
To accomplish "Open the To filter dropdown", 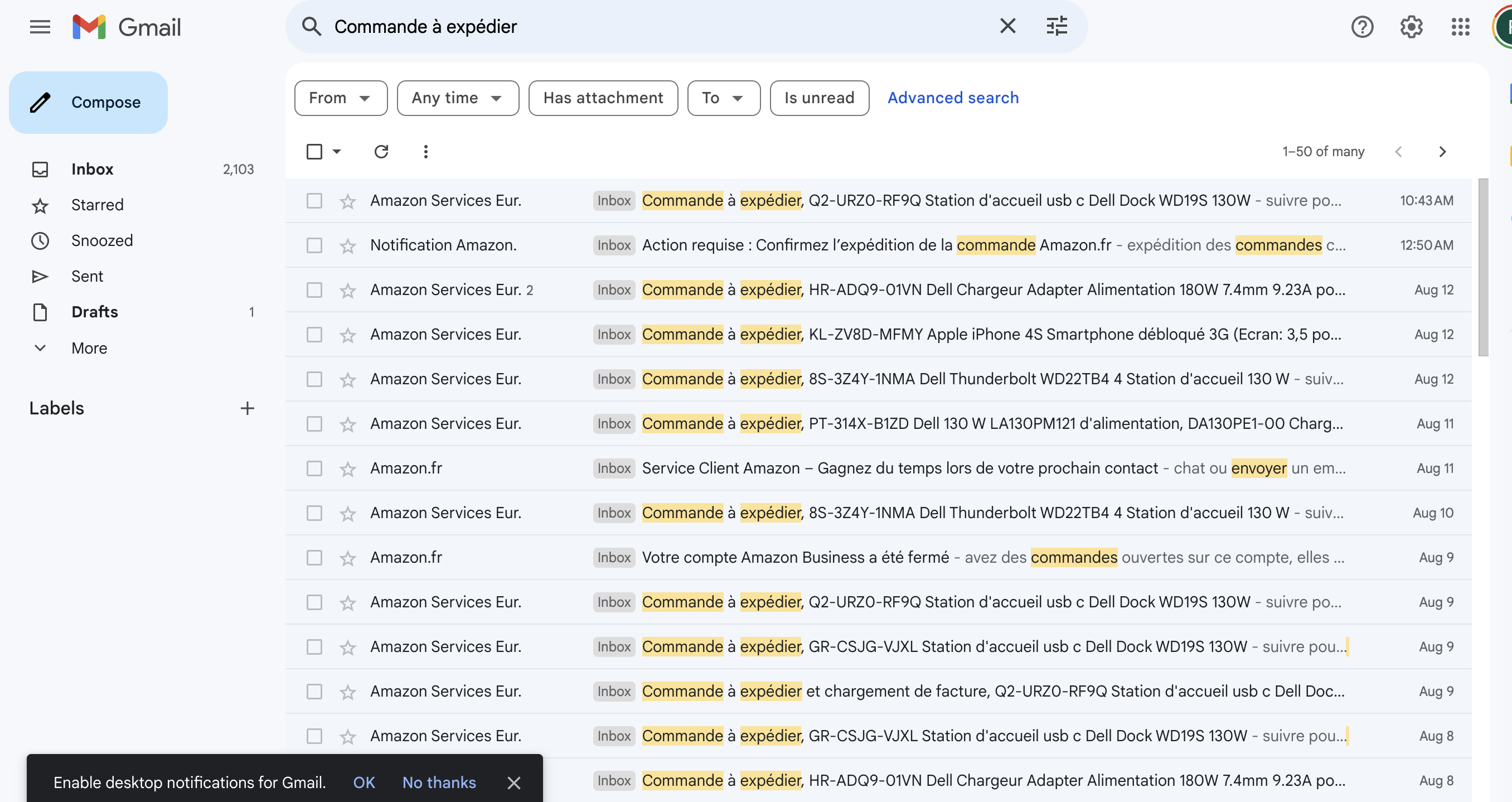I will tap(724, 98).
